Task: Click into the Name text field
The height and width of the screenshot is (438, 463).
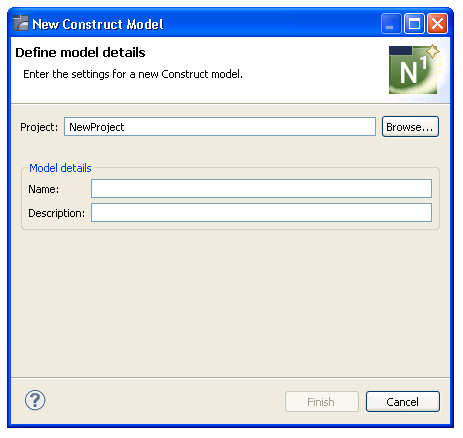Action: (261, 189)
